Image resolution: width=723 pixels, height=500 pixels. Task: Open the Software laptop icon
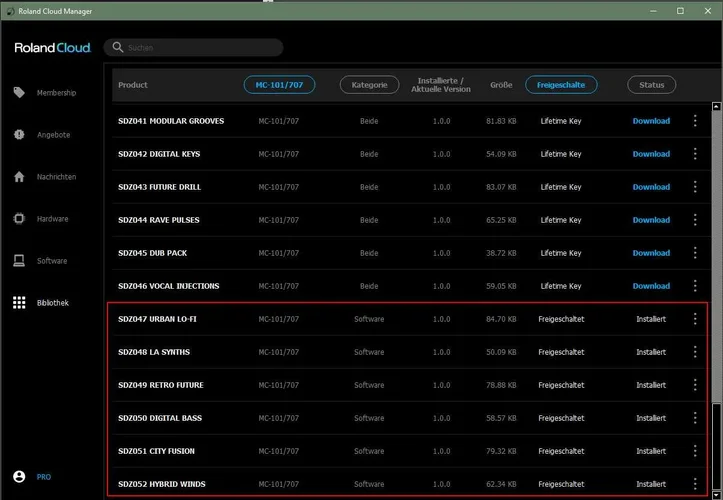(x=19, y=261)
